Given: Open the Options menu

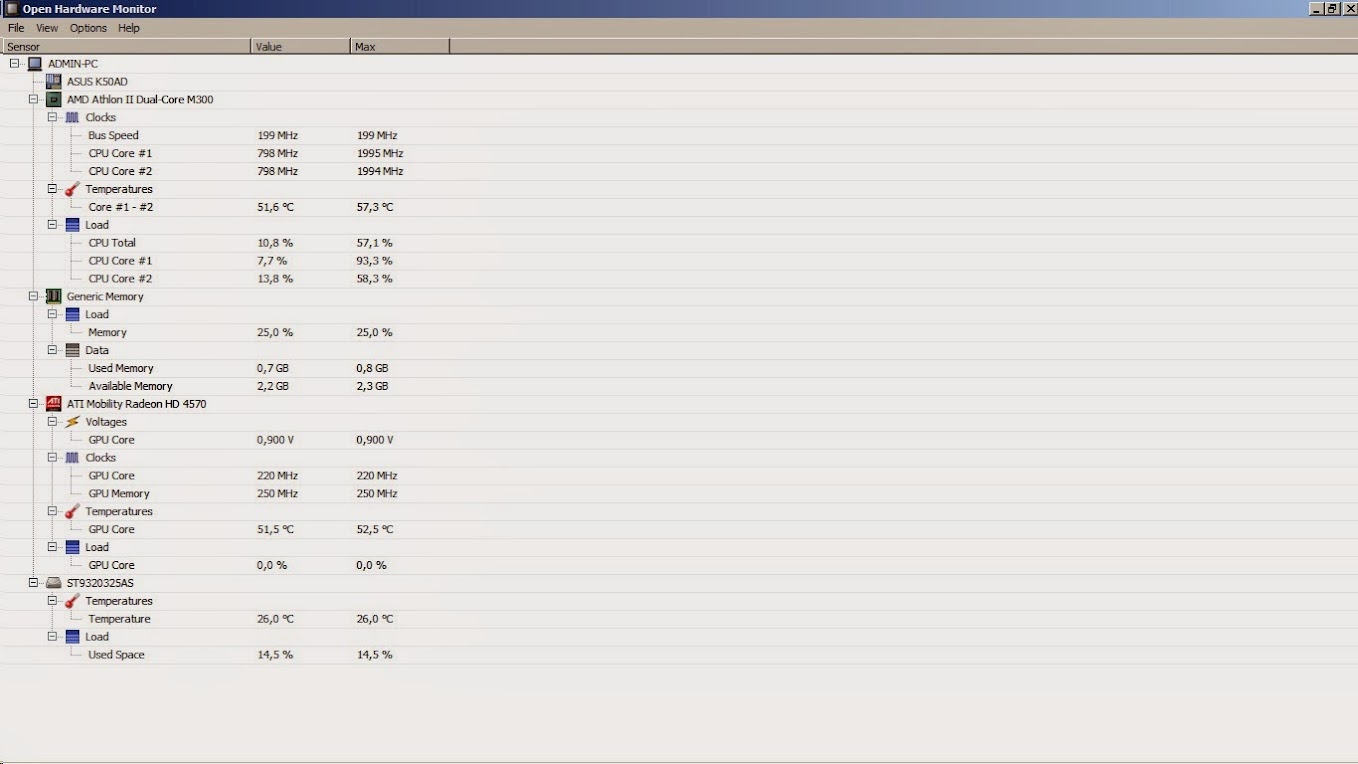Looking at the screenshot, I should pos(88,28).
